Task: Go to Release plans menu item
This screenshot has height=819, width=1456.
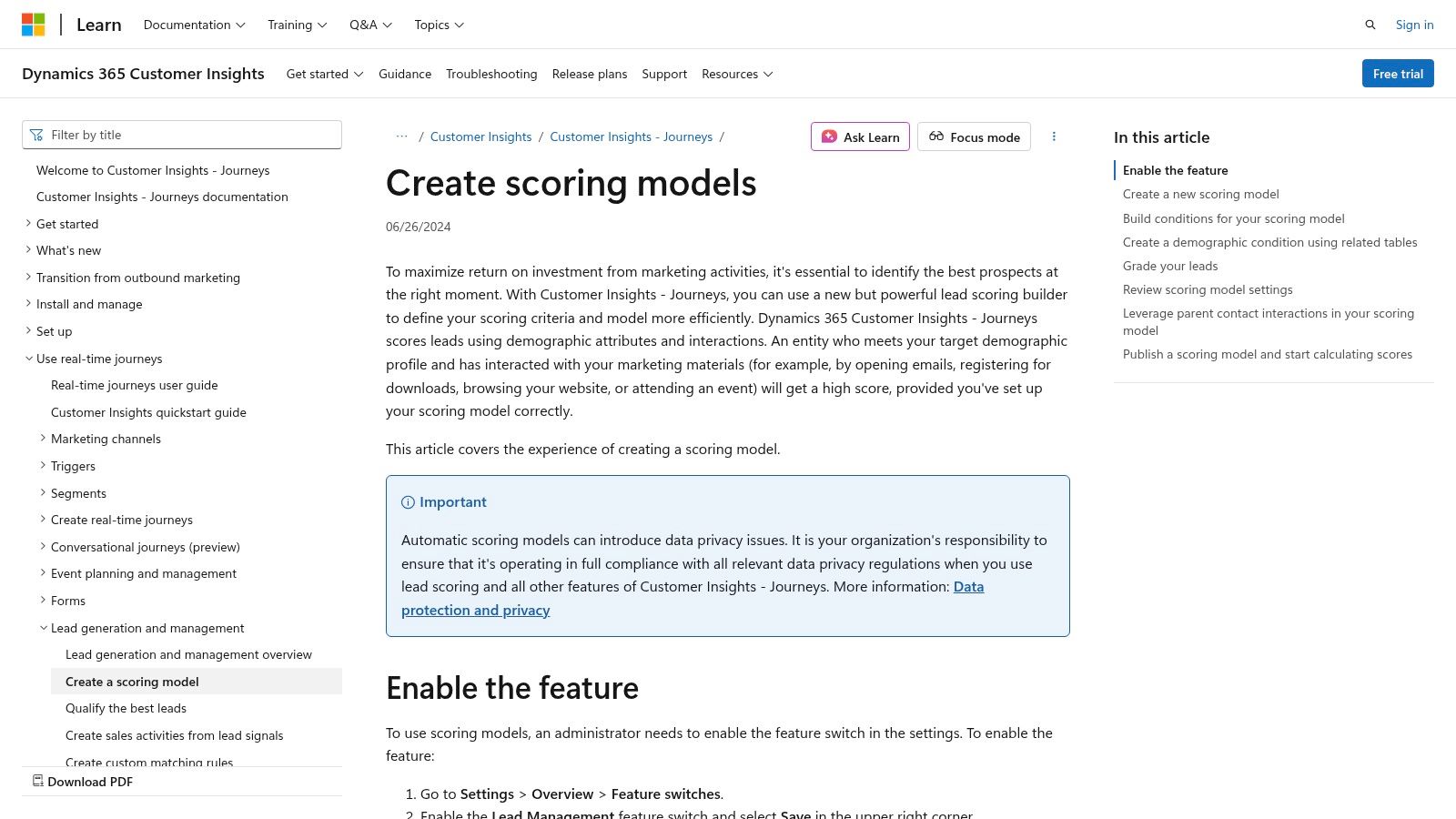Action: coord(589,74)
